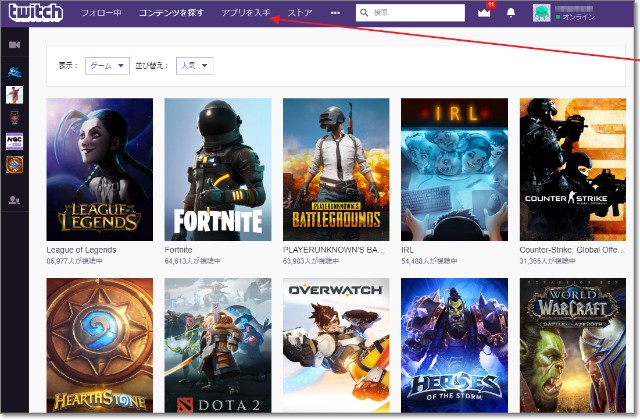This screenshot has height=419, width=640.
Task: Click the League of Legends title link
Action: tap(82, 249)
